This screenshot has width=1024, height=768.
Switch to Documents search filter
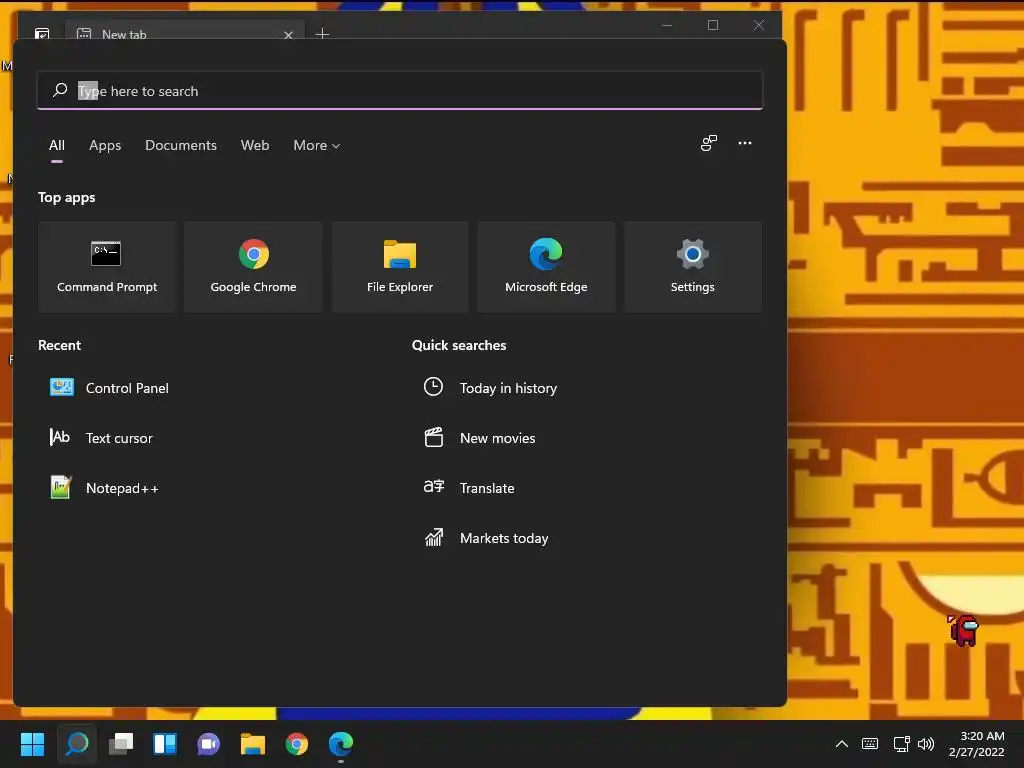coord(181,146)
